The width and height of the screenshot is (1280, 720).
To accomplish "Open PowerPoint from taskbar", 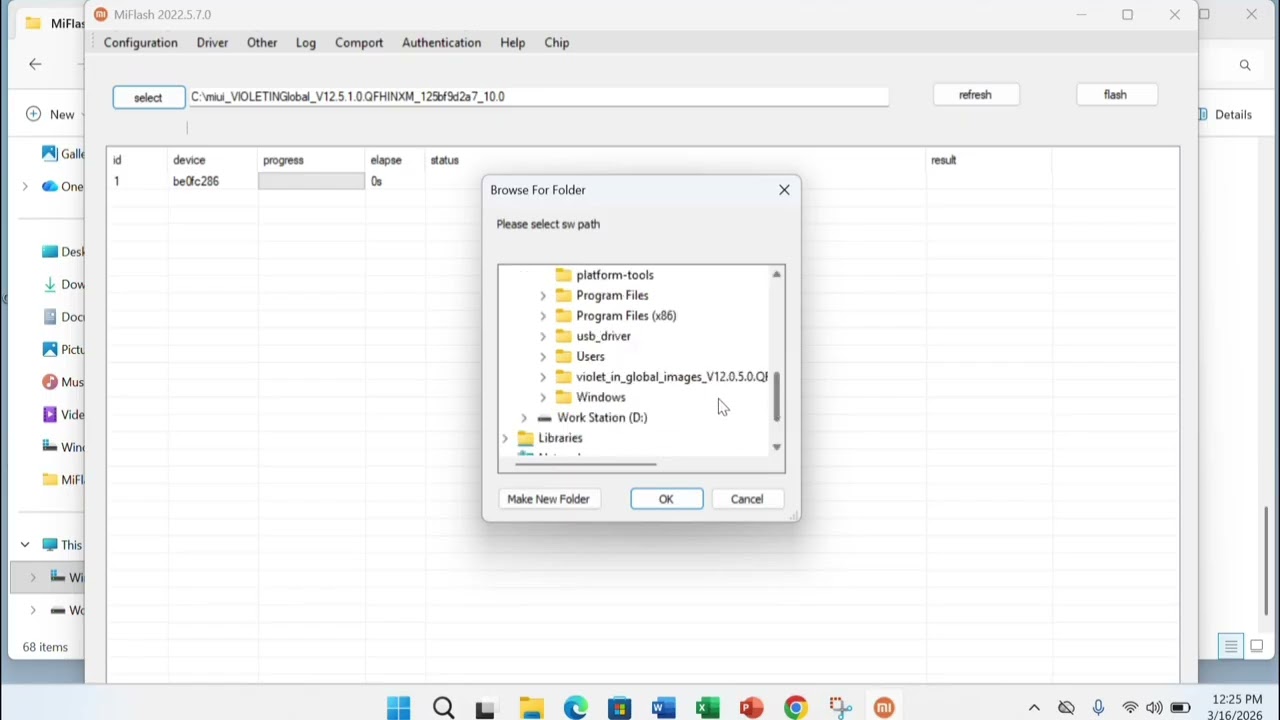I will [x=751, y=708].
